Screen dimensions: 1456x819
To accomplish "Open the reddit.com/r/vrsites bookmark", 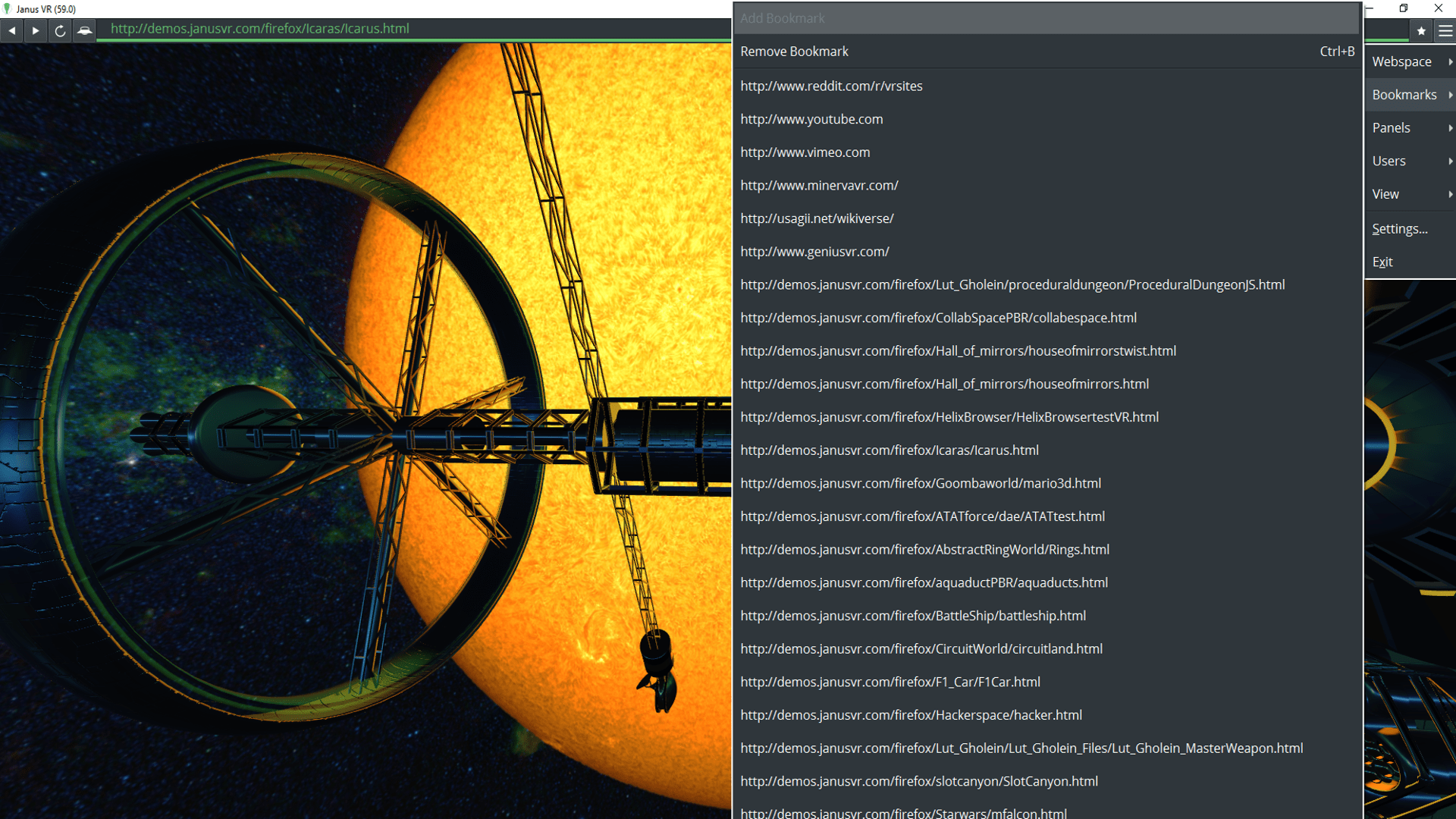I will point(831,86).
